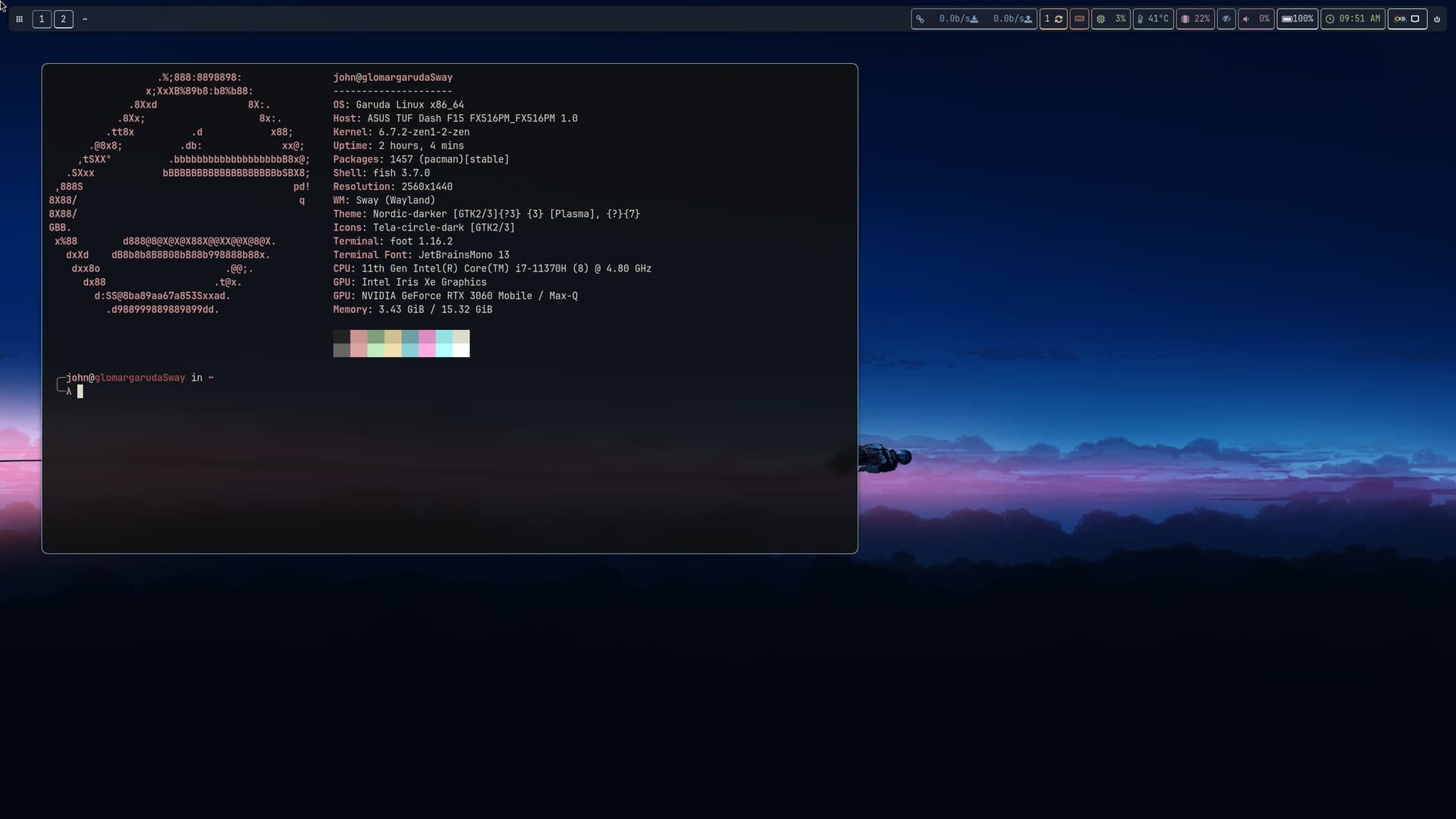Switch to workspace 1
The height and width of the screenshot is (819, 1456).
pos(42,19)
